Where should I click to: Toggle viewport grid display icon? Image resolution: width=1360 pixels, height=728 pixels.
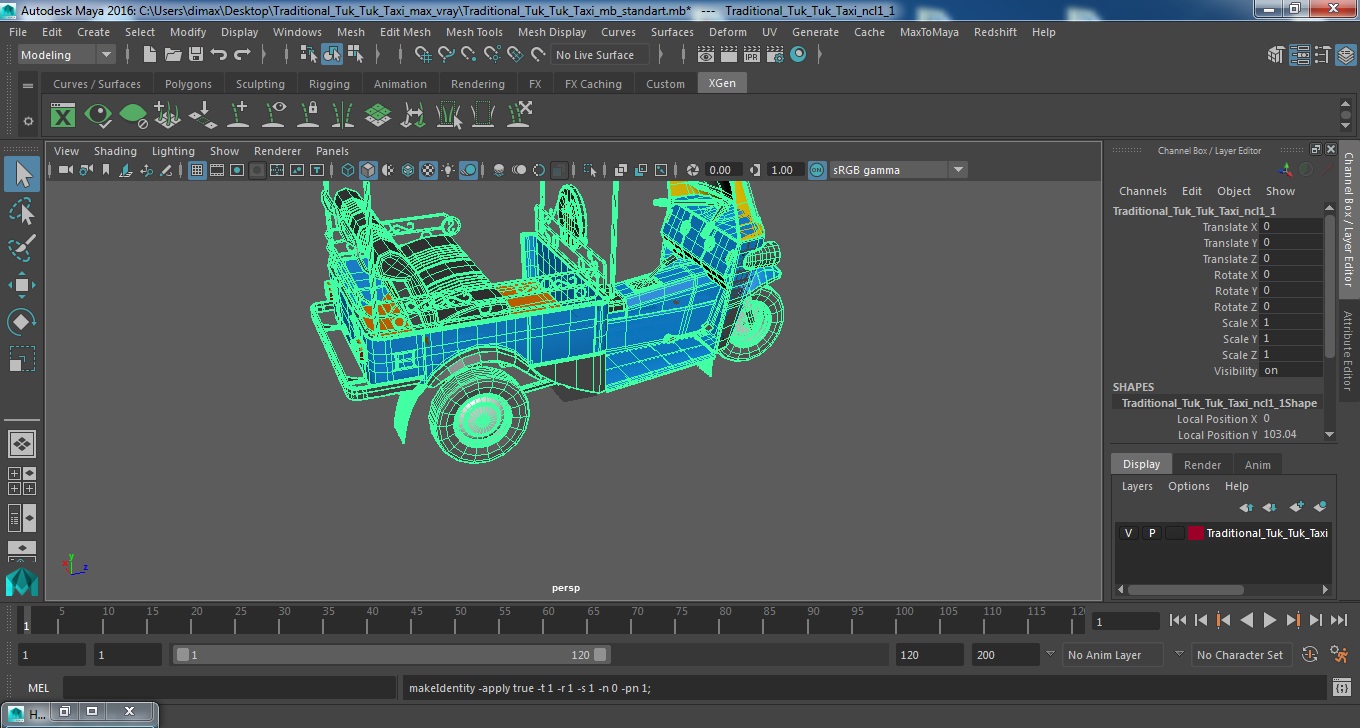click(197, 170)
